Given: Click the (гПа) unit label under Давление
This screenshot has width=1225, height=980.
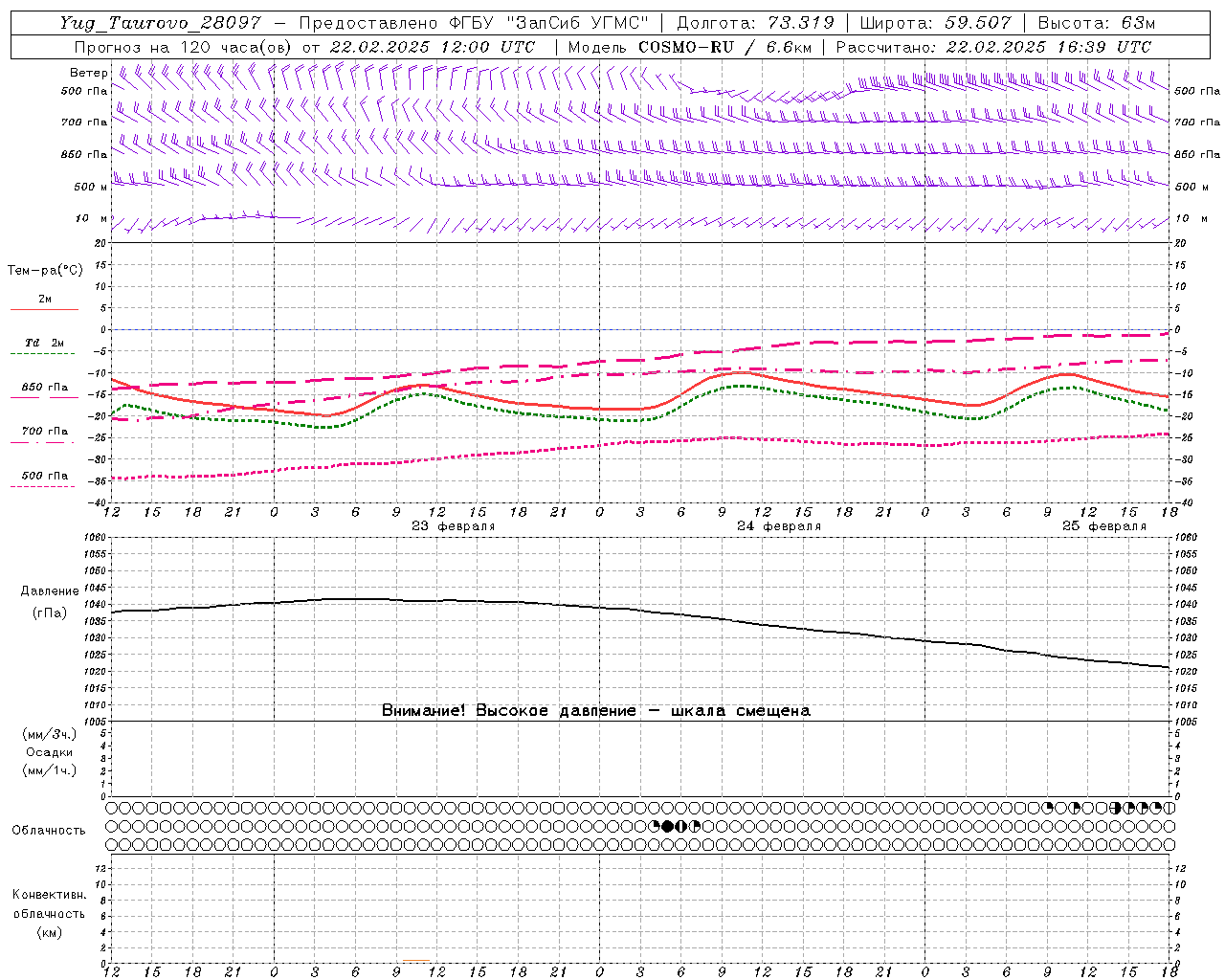Looking at the screenshot, I should (50, 613).
